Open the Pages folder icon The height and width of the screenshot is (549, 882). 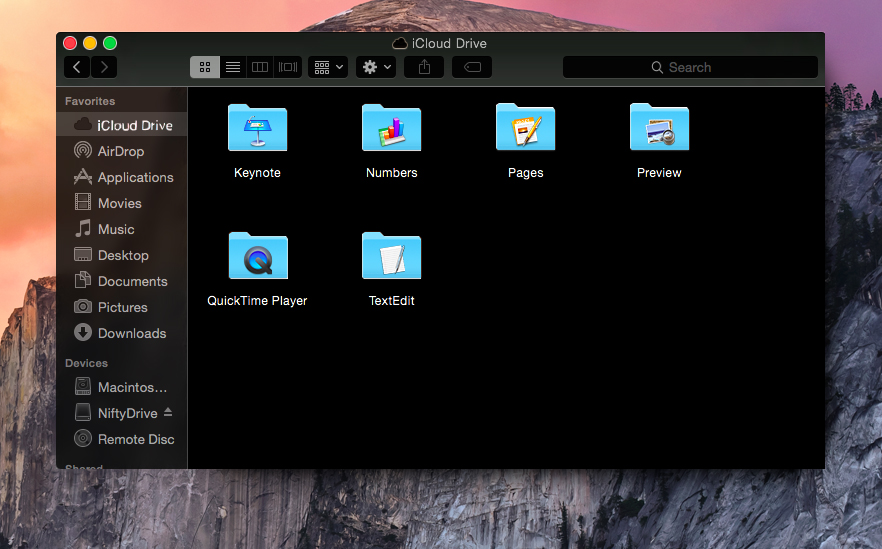(x=525, y=127)
